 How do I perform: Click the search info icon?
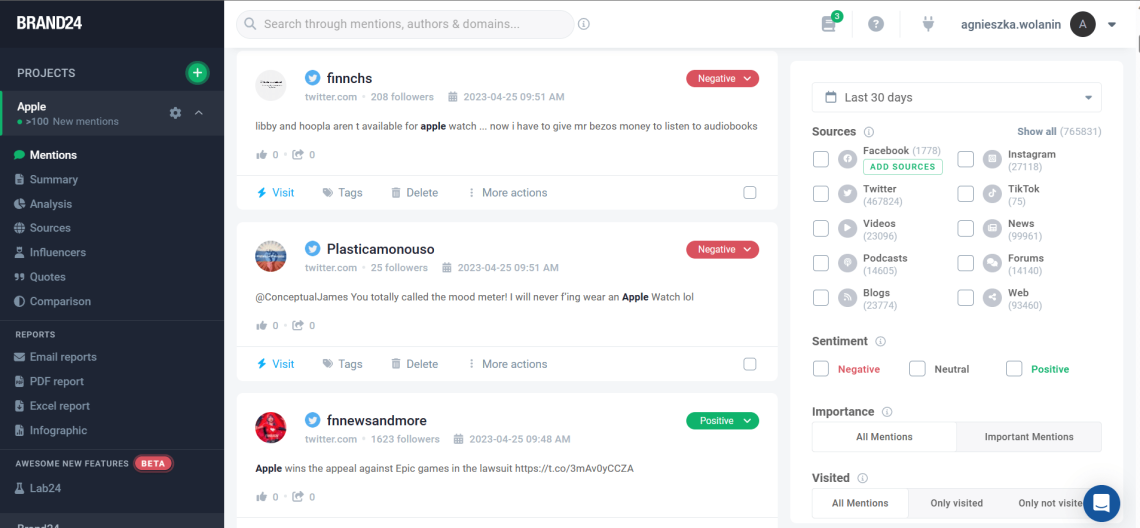584,24
